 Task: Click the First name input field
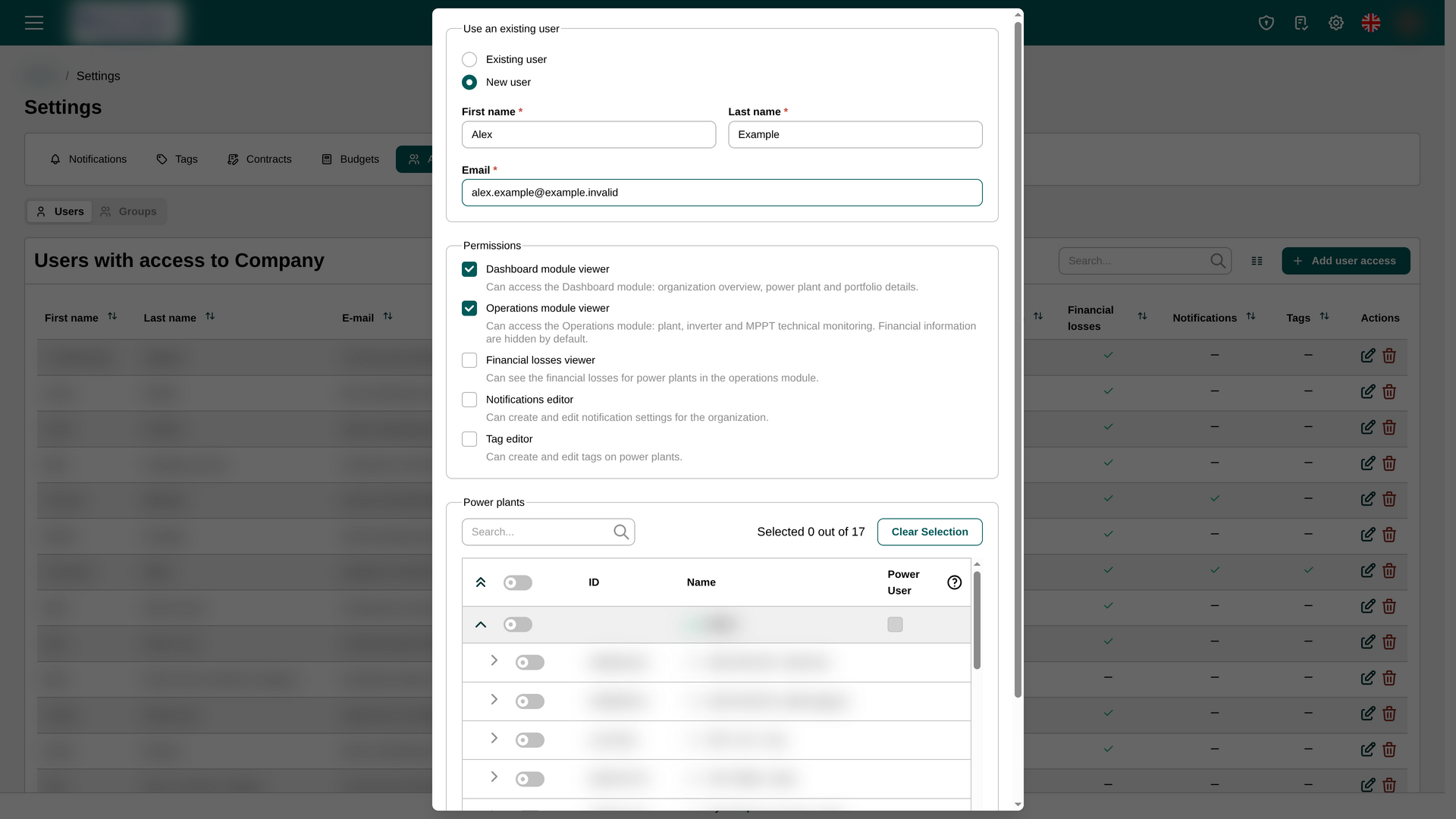click(588, 135)
